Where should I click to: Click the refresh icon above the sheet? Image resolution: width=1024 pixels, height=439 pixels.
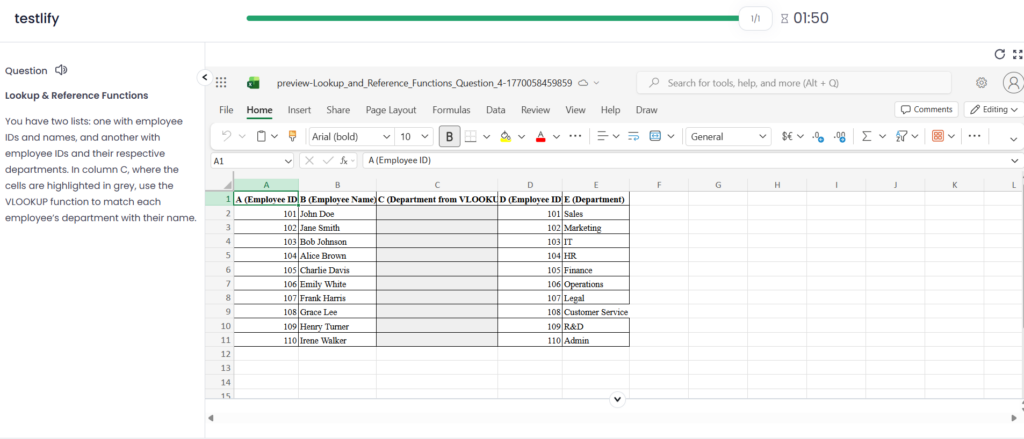pyautogui.click(x=999, y=54)
